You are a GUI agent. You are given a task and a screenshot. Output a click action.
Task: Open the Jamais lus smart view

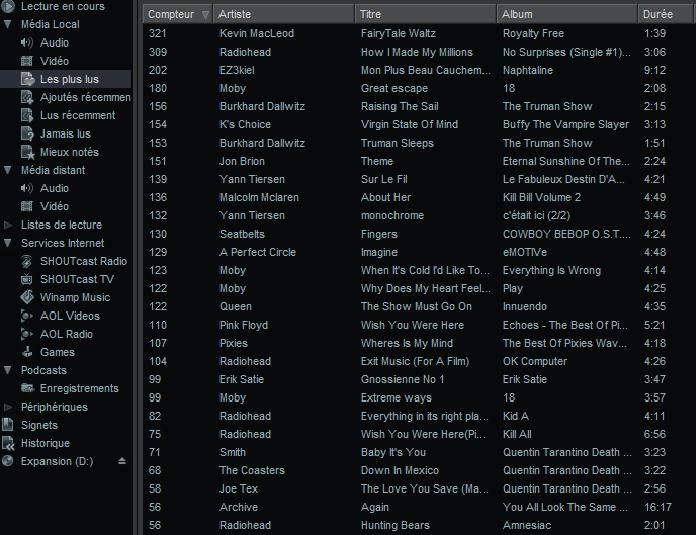point(65,134)
